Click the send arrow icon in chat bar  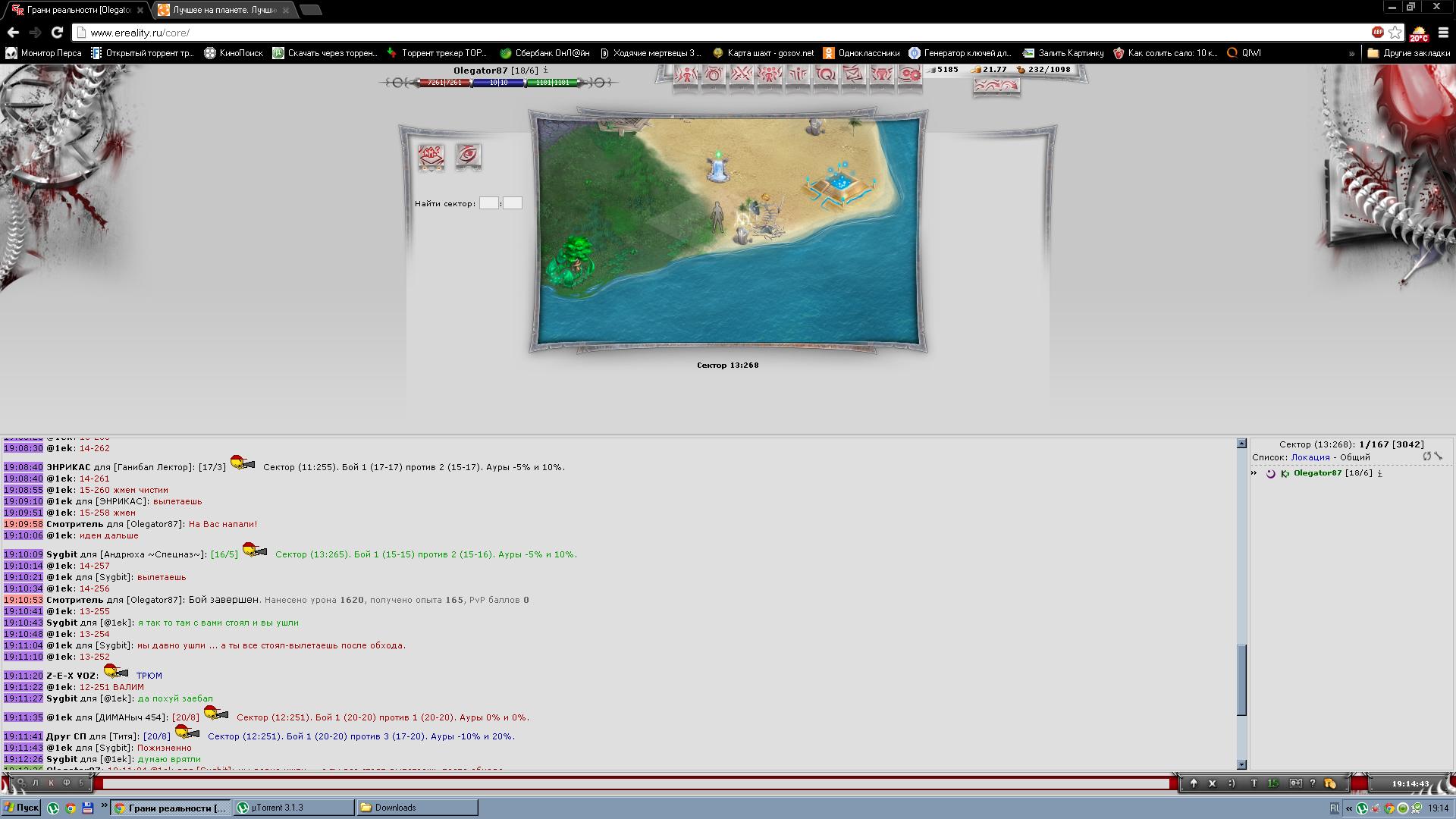coord(1194,783)
